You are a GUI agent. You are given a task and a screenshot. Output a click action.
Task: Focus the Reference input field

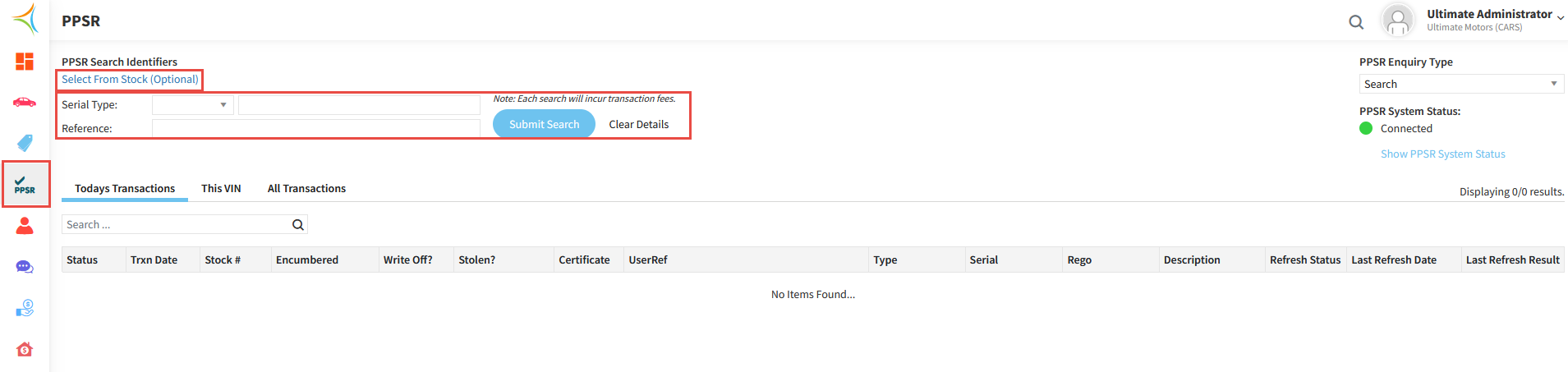[x=315, y=129]
